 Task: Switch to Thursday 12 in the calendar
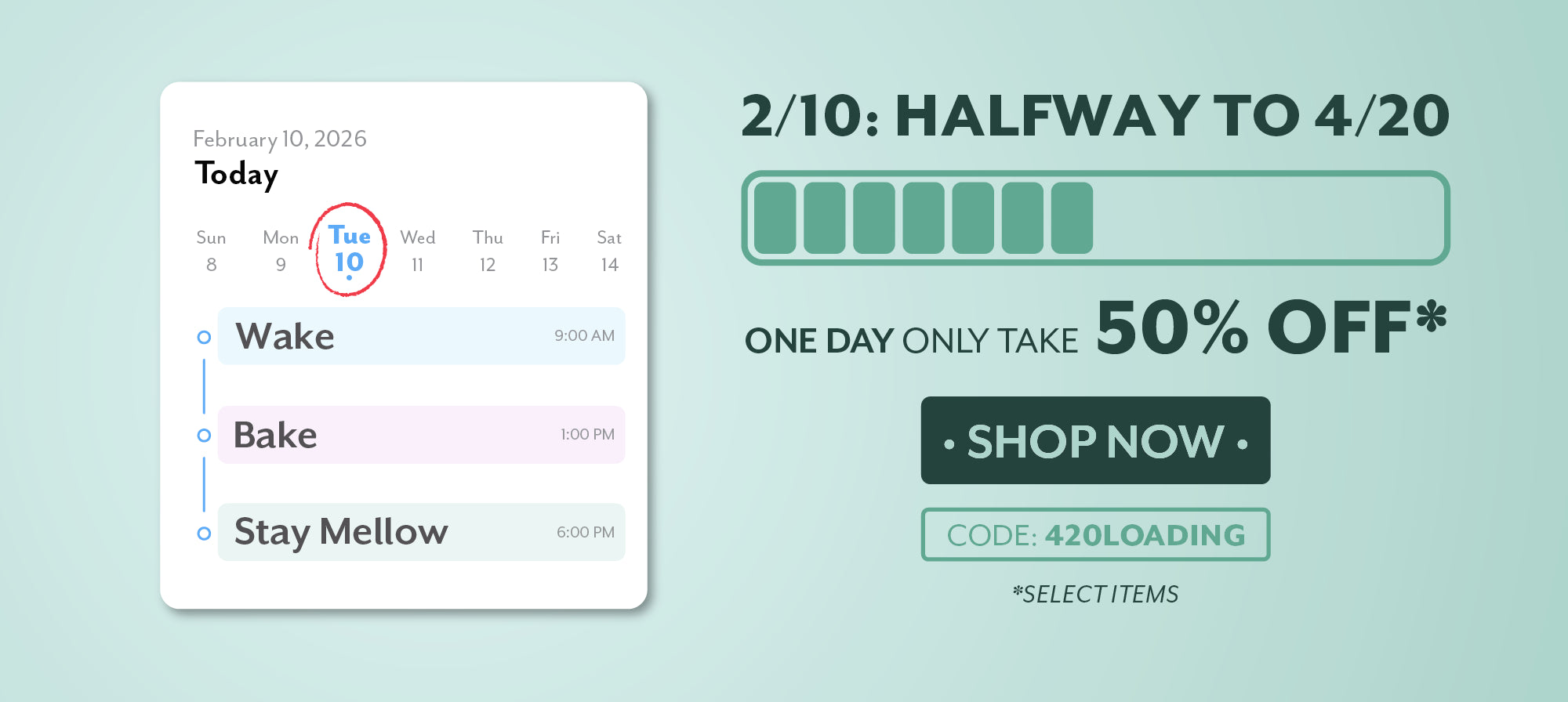pyautogui.click(x=488, y=251)
